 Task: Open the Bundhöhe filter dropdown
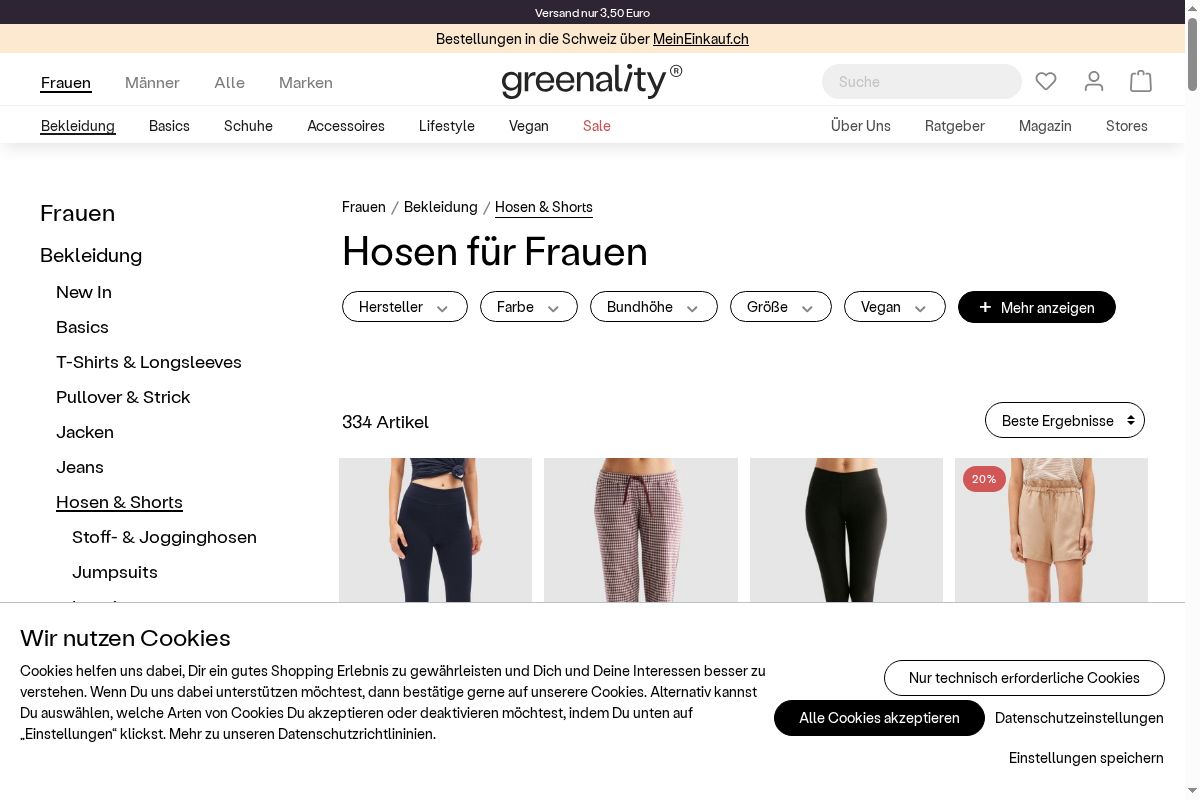pos(654,307)
